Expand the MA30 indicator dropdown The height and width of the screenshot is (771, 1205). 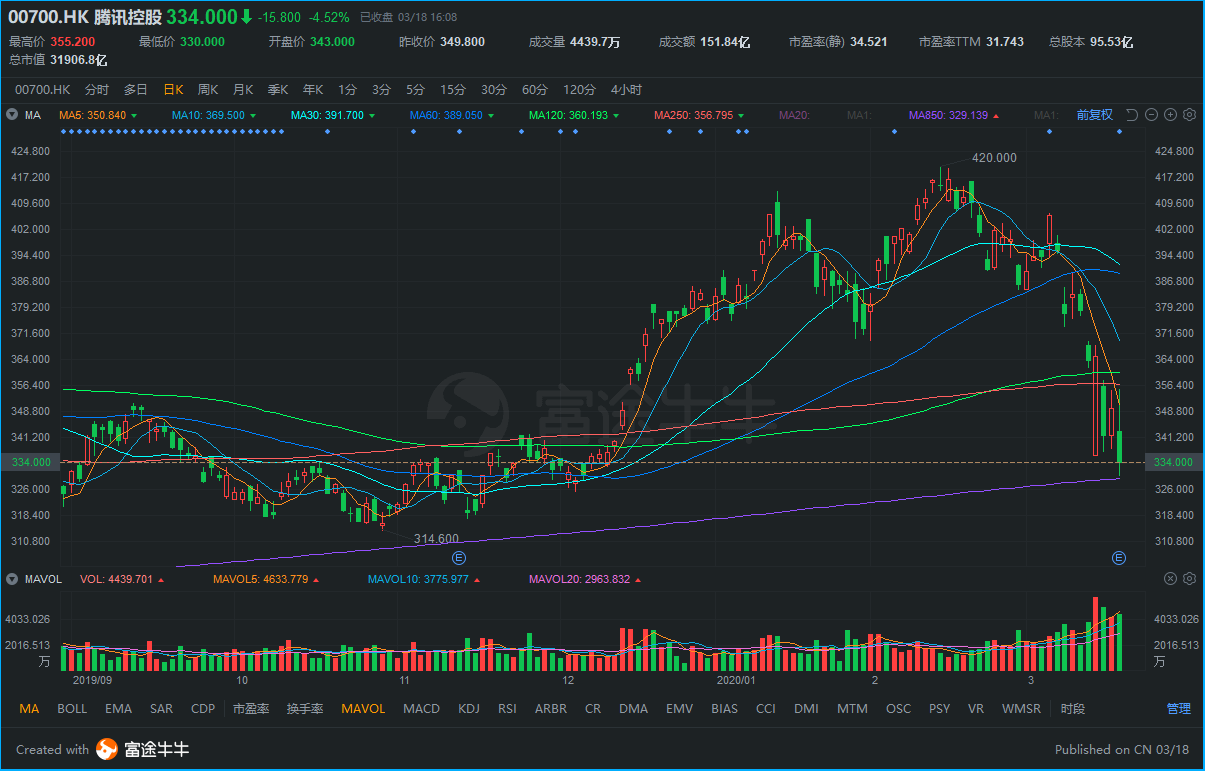372,116
